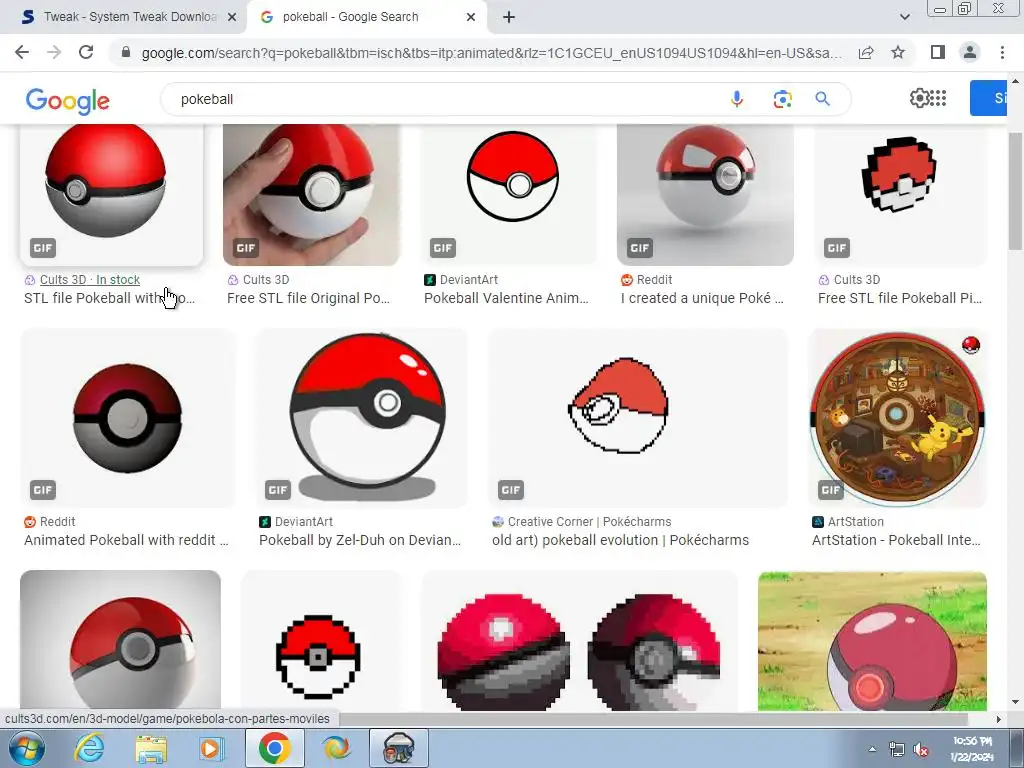Open STL file Pokeball with result title
Image resolution: width=1024 pixels, height=768 pixels.
(x=109, y=298)
